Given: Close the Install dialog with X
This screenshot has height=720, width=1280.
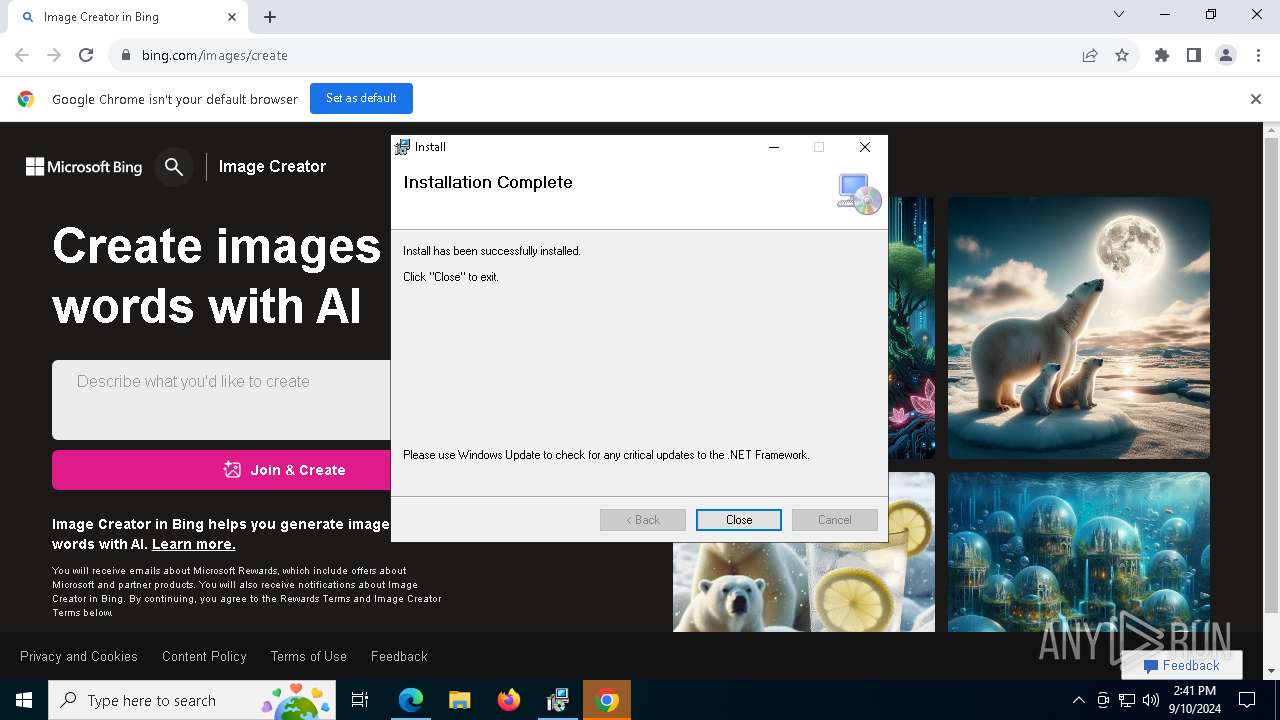Looking at the screenshot, I should 865,147.
